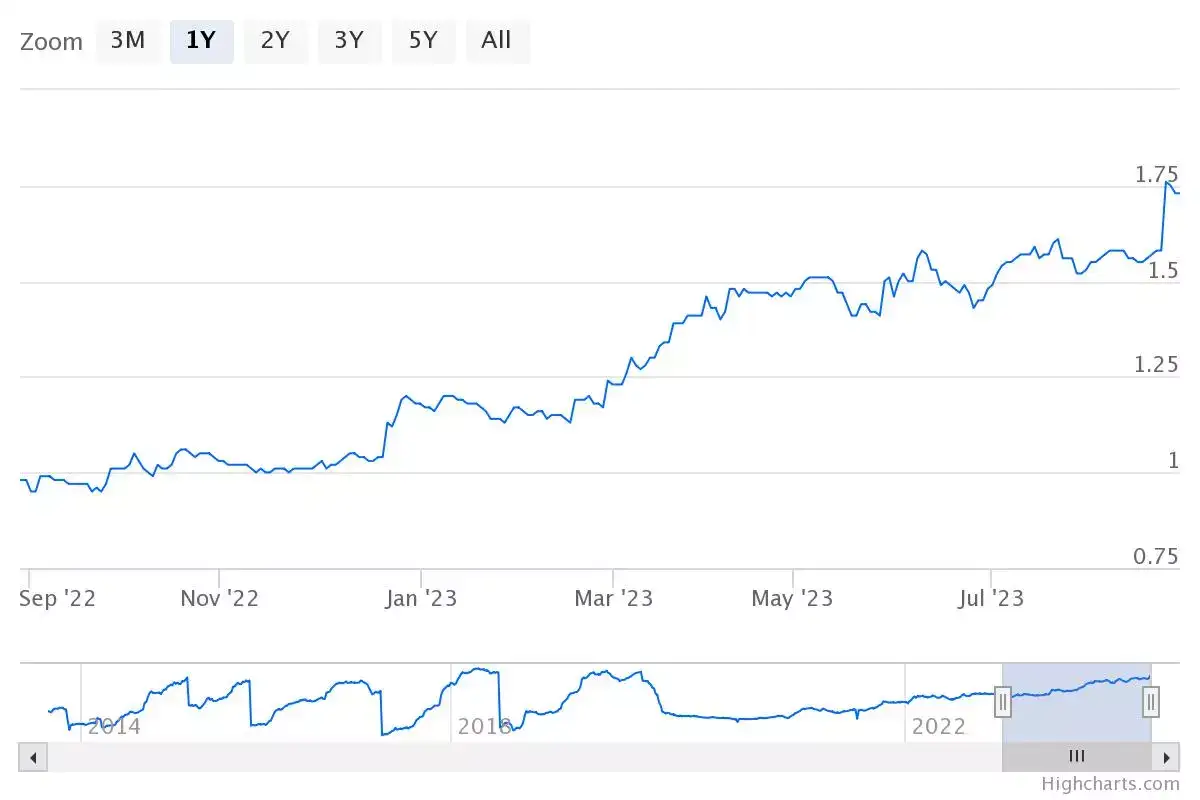Click the scrollbar grip icon in the thumb
1200x800 pixels.
click(x=1076, y=757)
